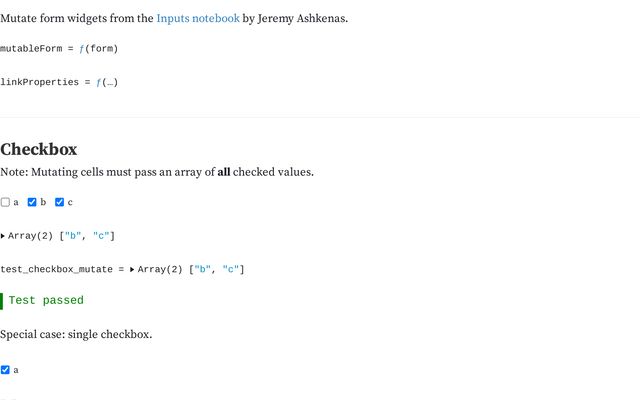
Task: Click the "c" label beside its checkbox
Action: pyautogui.click(x=70, y=202)
